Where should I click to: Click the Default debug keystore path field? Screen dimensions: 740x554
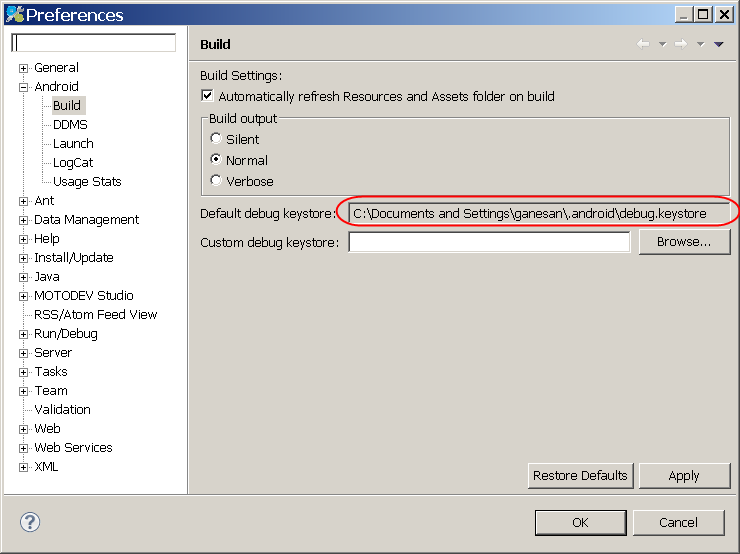(539, 213)
